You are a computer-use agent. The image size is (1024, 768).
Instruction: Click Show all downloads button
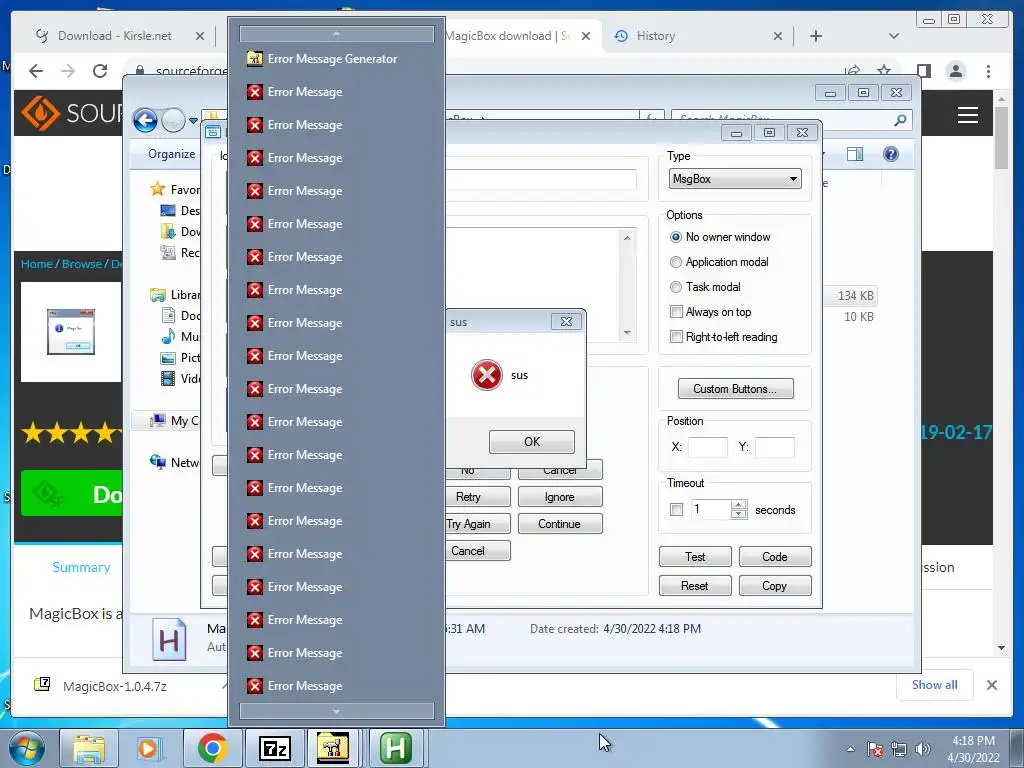935,684
